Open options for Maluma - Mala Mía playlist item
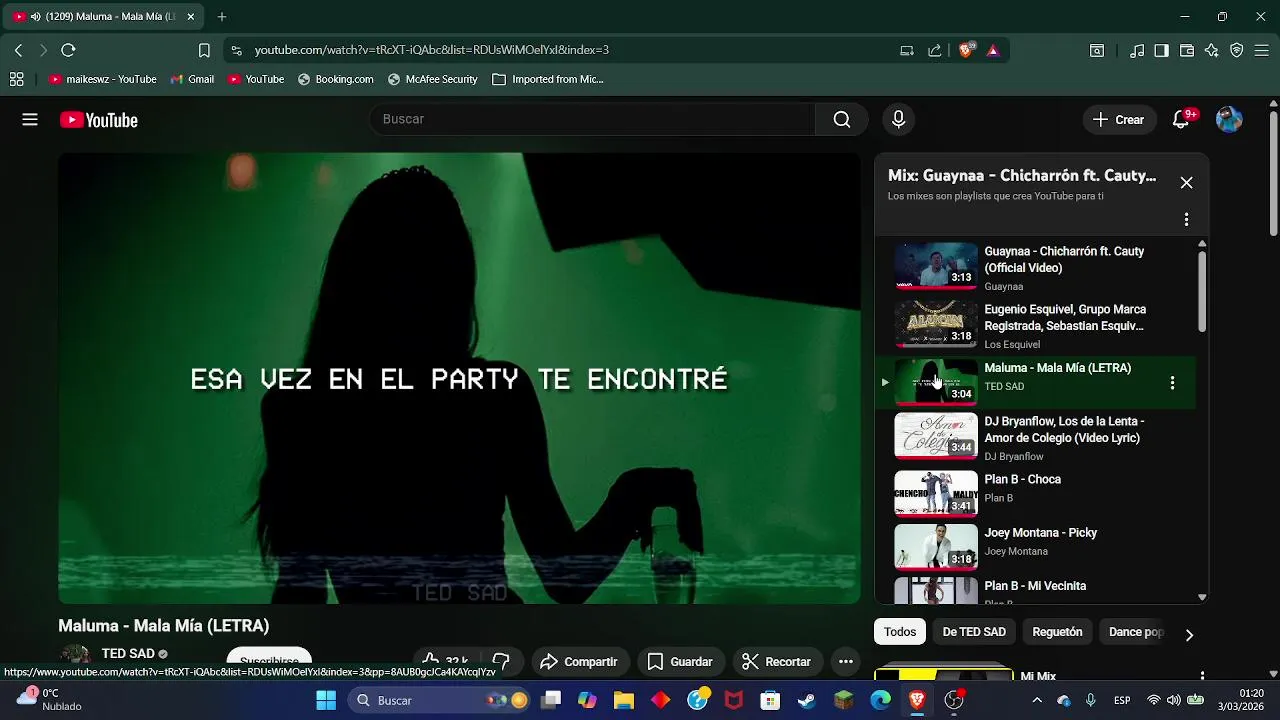The image size is (1280, 720). coord(1172,383)
